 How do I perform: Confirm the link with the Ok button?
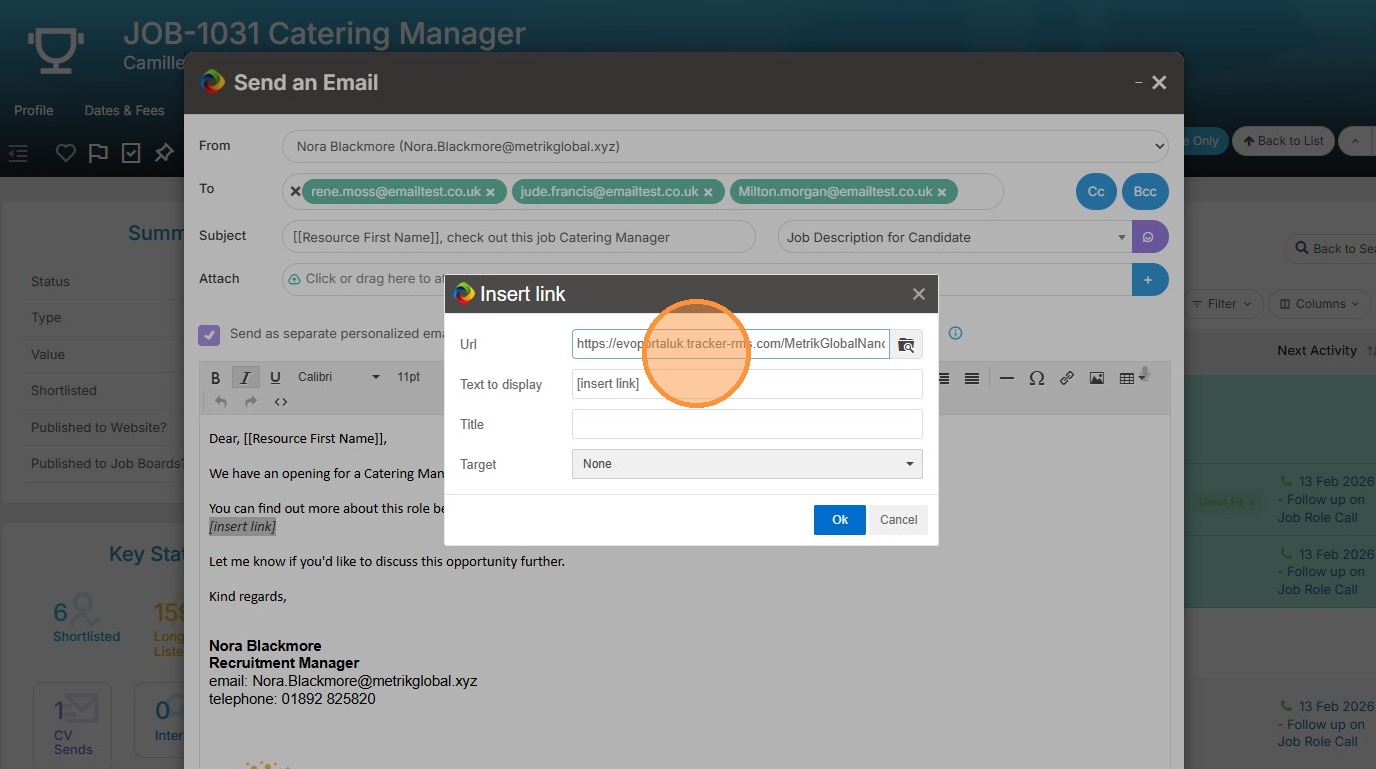[x=840, y=520]
